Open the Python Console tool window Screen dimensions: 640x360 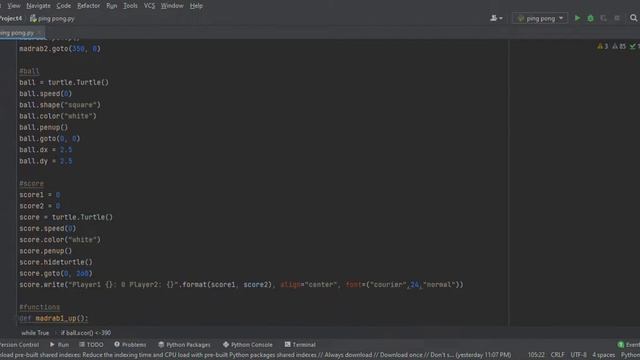pyautogui.click(x=247, y=345)
